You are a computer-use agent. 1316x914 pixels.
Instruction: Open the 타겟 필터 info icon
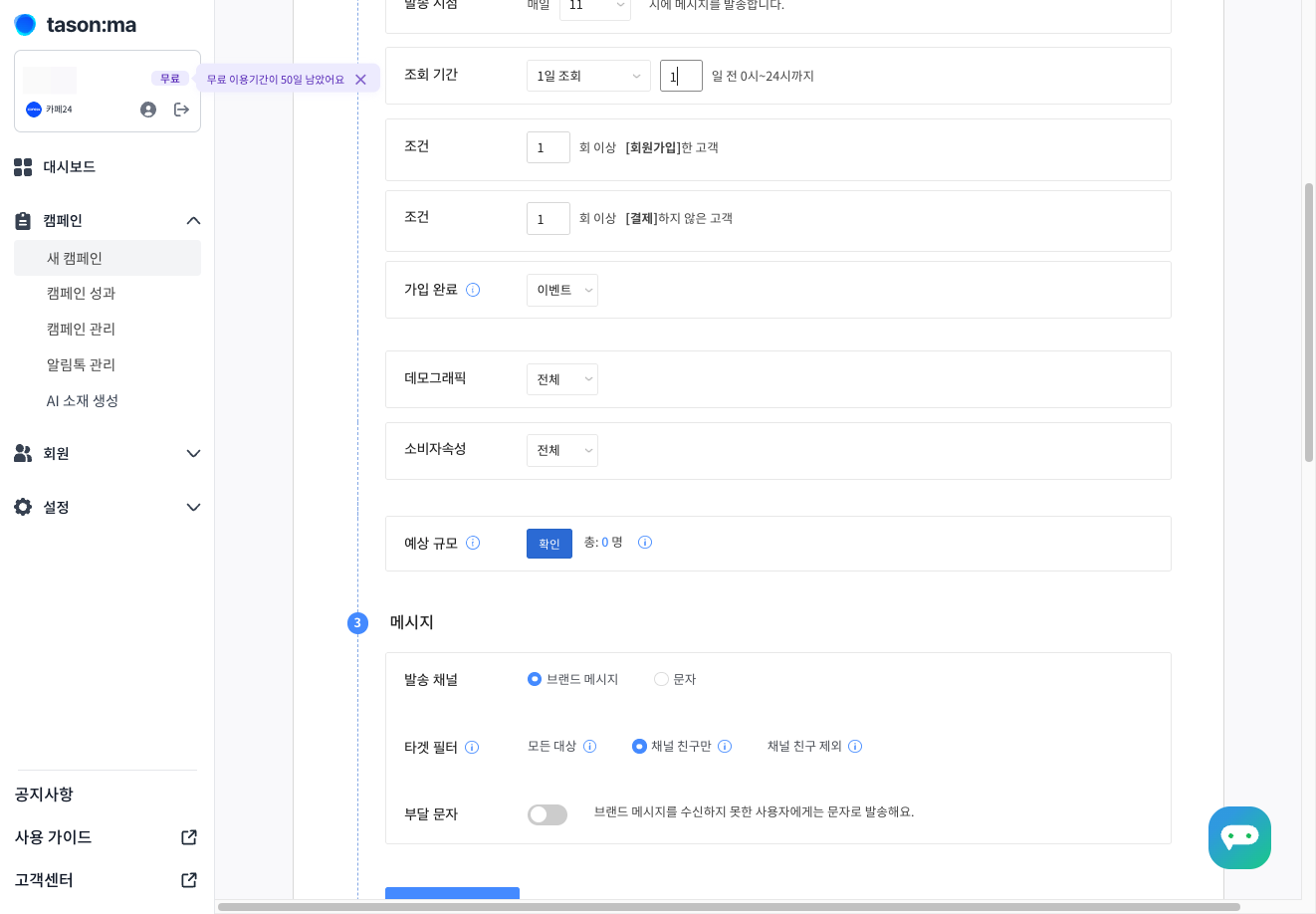[472, 748]
